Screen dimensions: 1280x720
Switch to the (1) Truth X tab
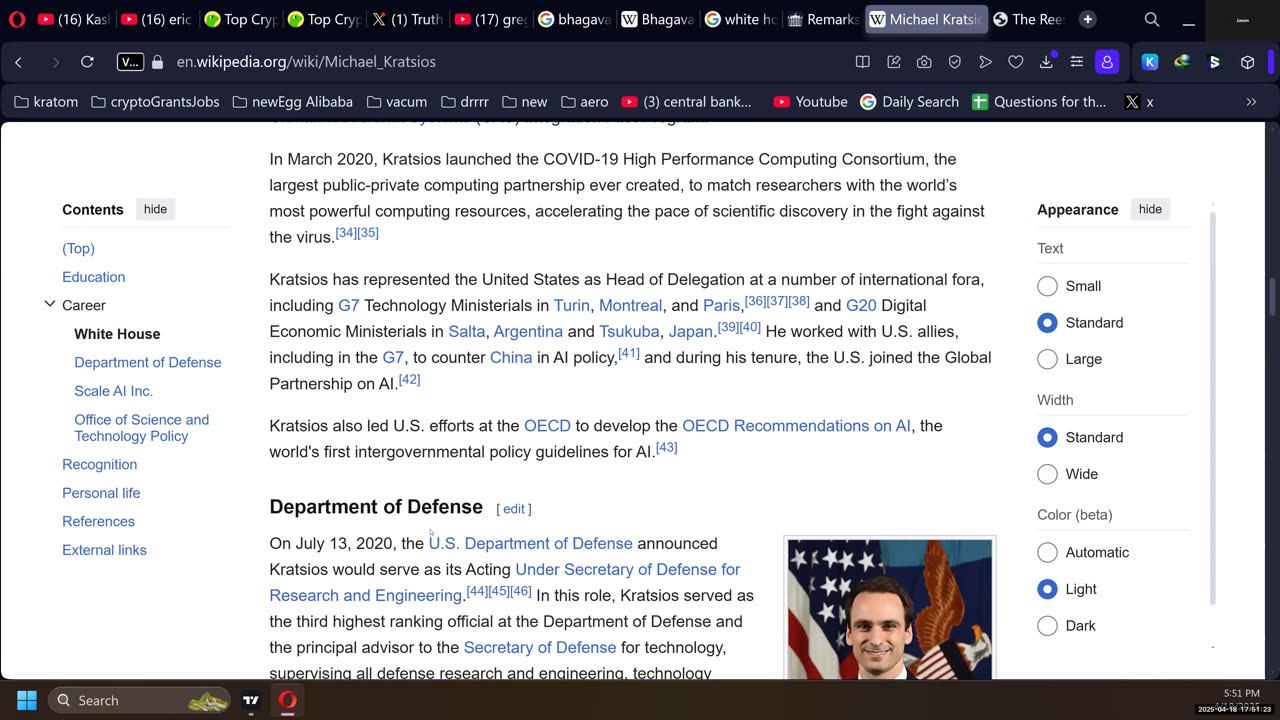pos(406,19)
